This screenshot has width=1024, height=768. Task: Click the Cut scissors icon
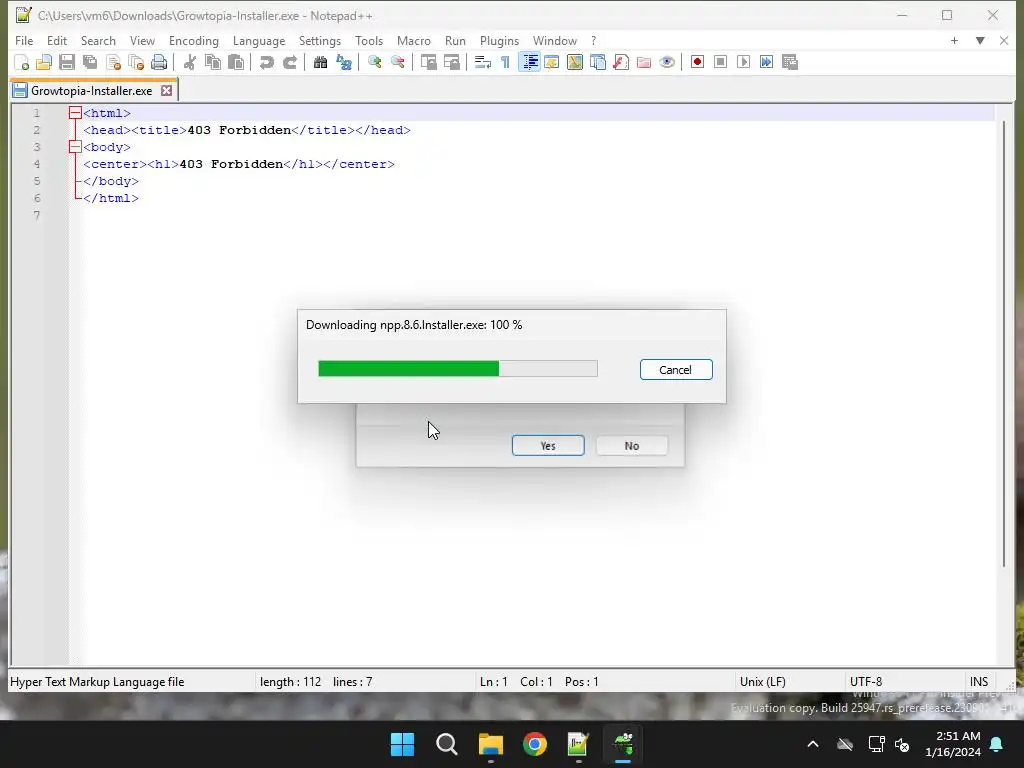click(x=189, y=62)
